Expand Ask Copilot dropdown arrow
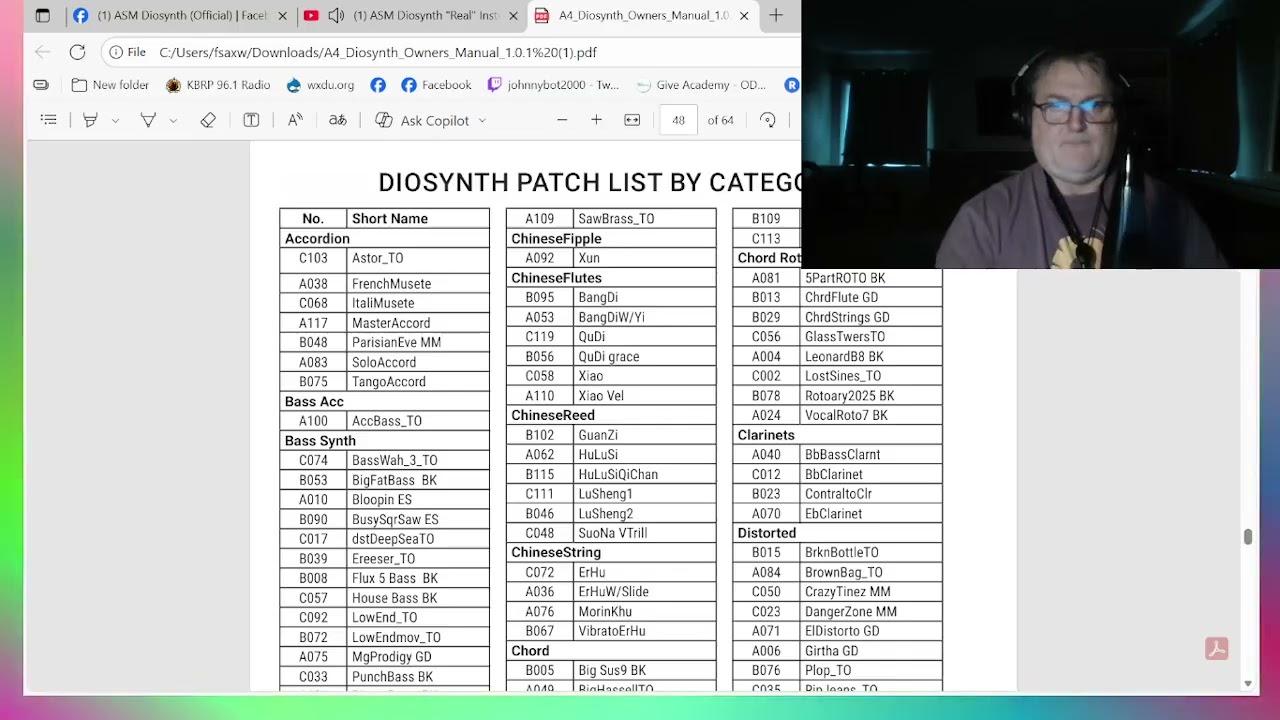The height and width of the screenshot is (720, 1280). click(482, 120)
